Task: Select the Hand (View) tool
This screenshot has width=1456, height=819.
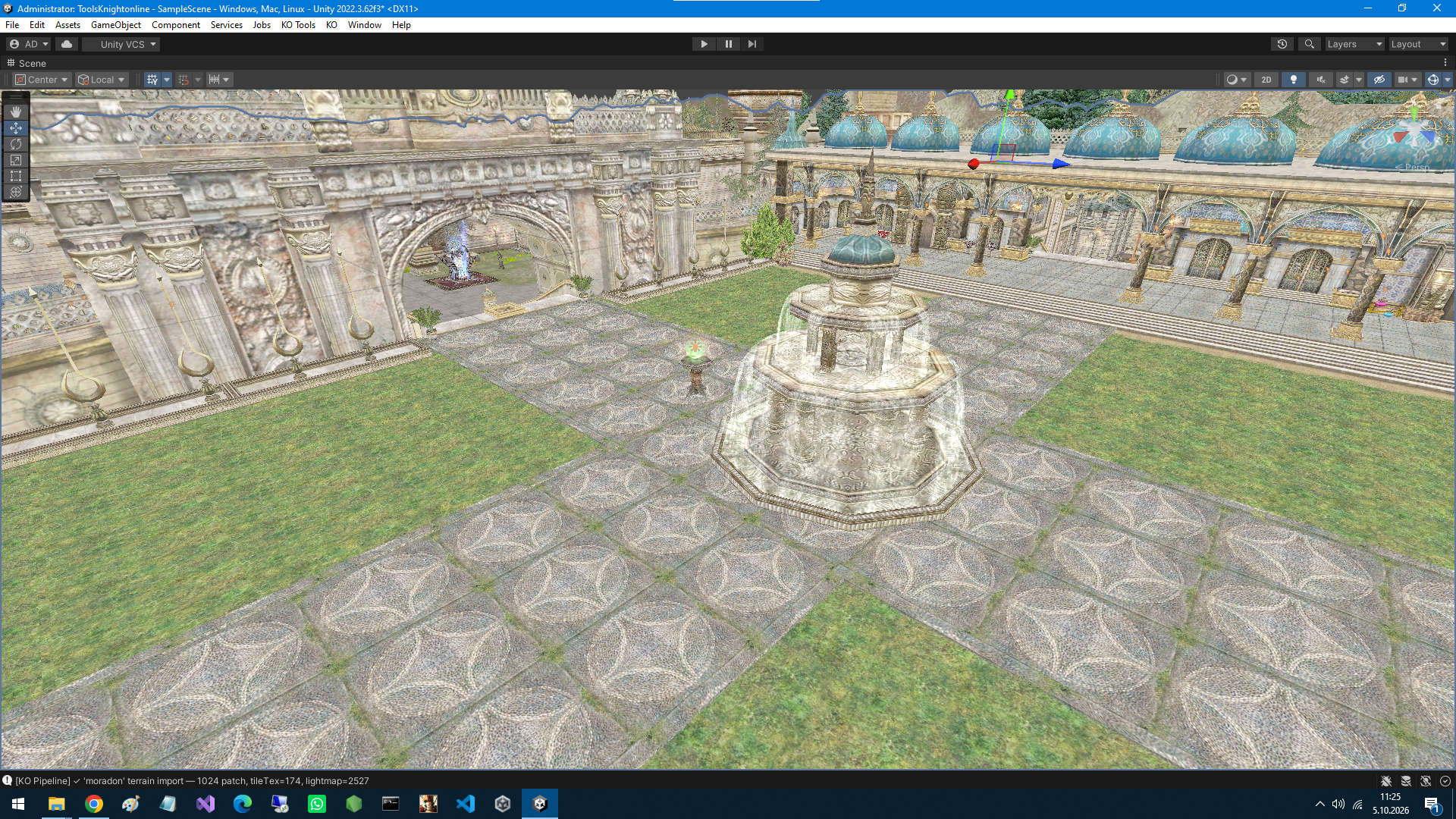Action: tap(16, 112)
